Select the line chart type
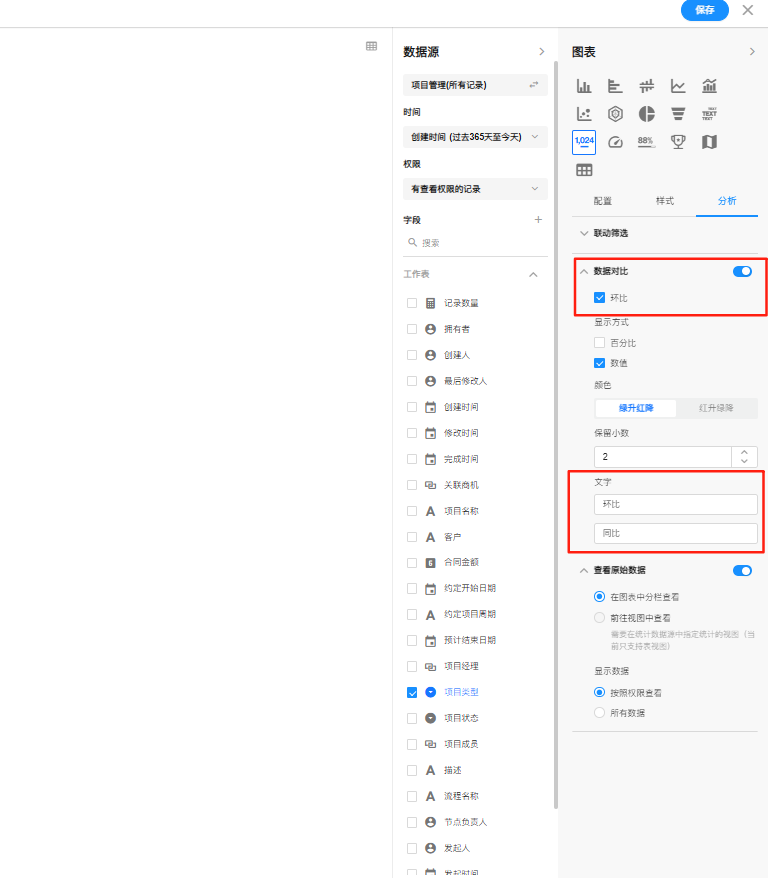 point(678,86)
